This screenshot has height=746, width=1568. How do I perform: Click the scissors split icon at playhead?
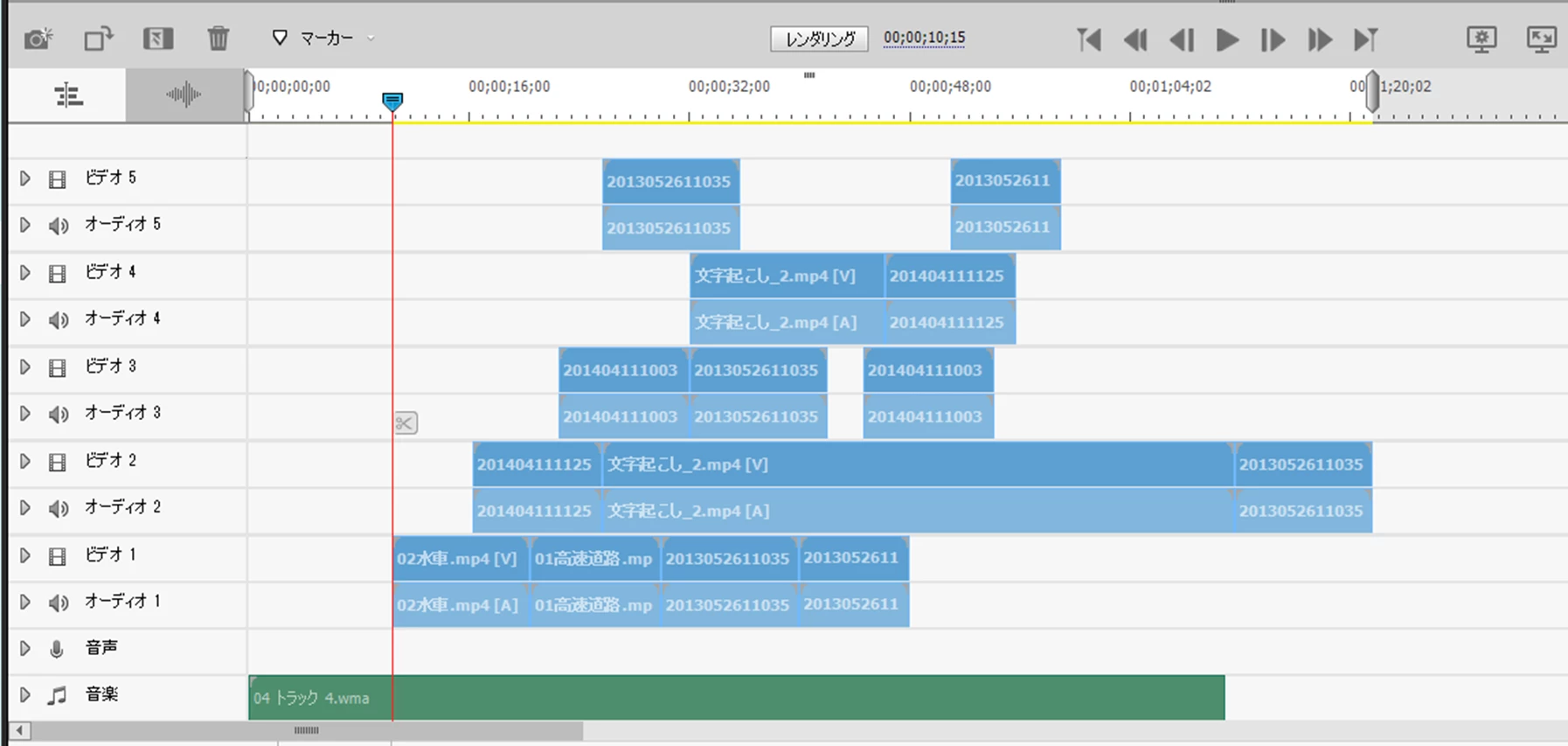point(406,423)
